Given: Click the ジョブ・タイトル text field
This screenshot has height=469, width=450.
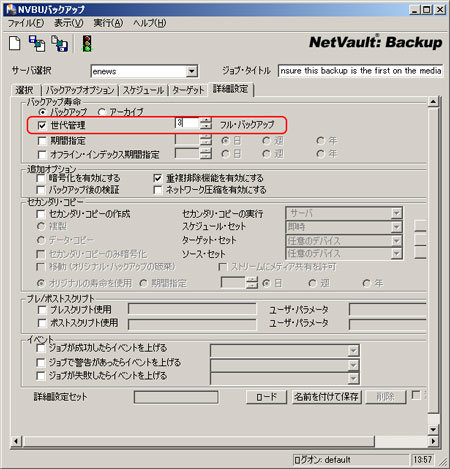Looking at the screenshot, I should 360,71.
